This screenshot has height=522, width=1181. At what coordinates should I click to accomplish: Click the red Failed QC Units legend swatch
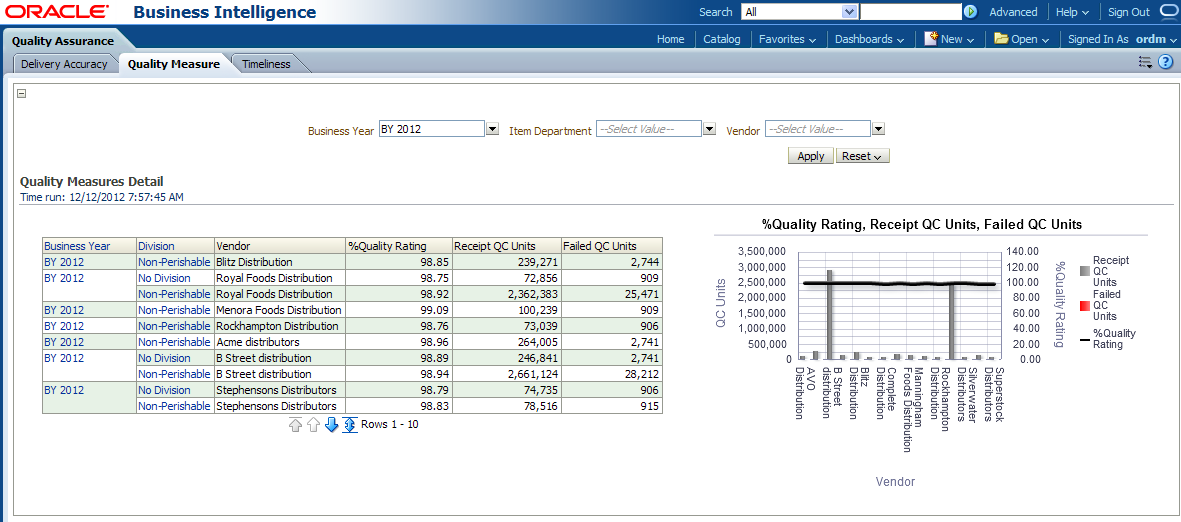(1084, 306)
